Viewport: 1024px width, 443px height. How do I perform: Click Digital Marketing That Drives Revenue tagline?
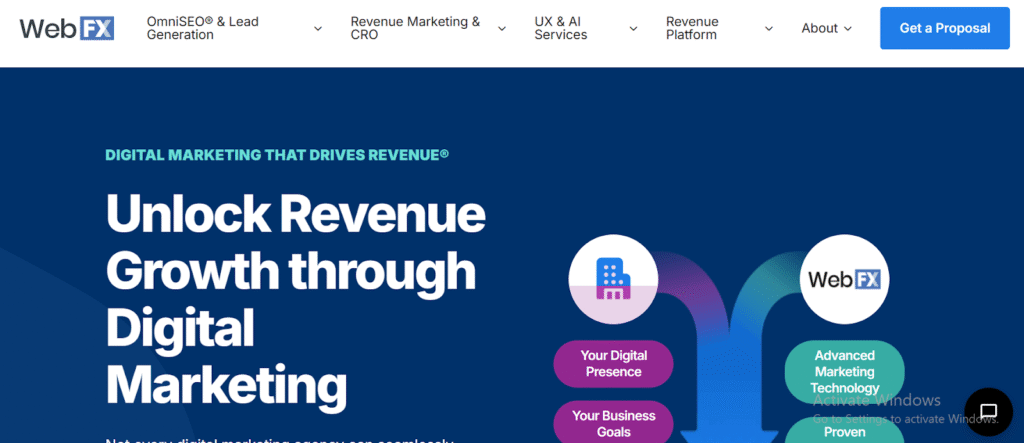click(277, 155)
